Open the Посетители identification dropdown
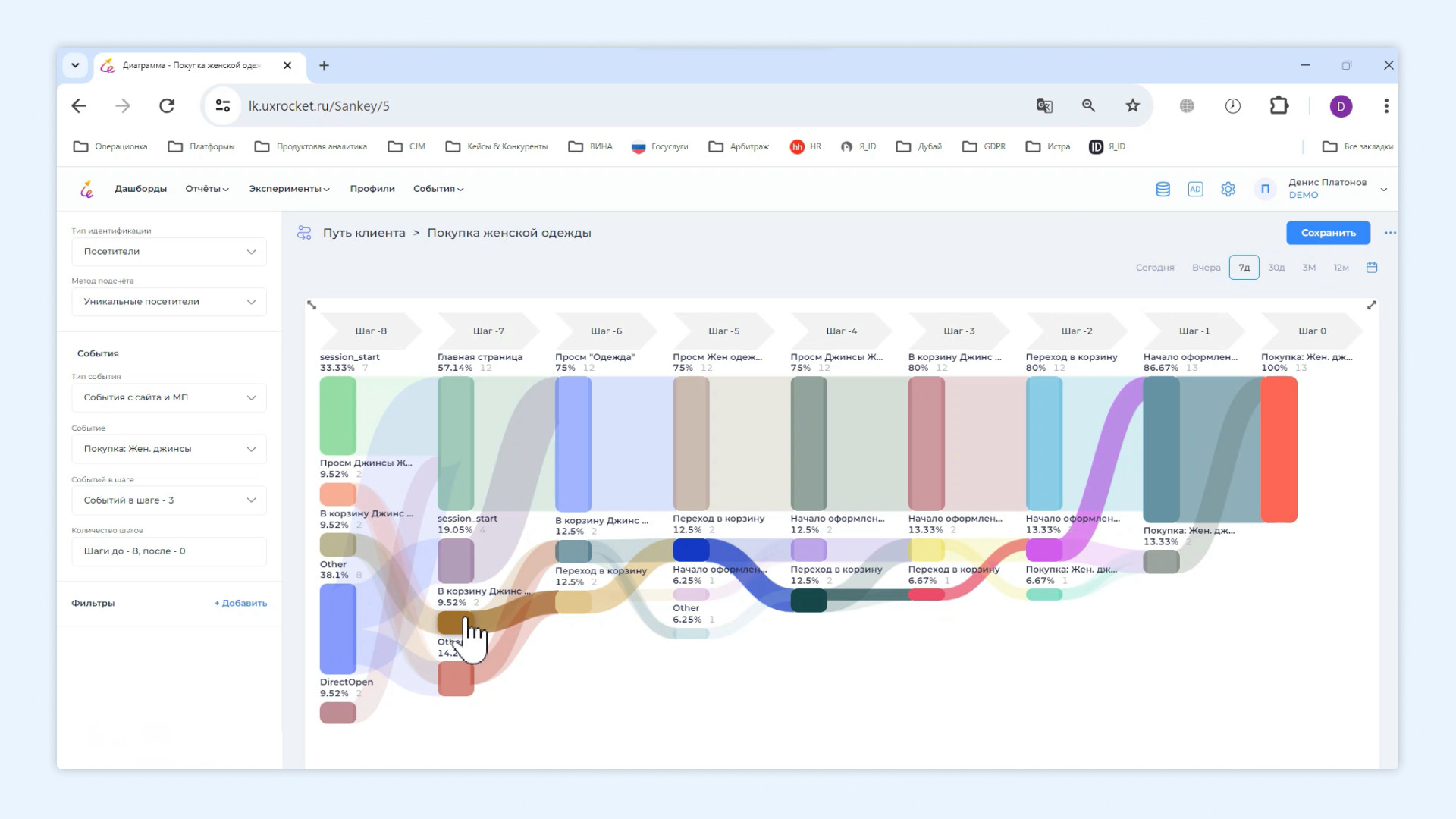The width and height of the screenshot is (1456, 819). pos(169,252)
